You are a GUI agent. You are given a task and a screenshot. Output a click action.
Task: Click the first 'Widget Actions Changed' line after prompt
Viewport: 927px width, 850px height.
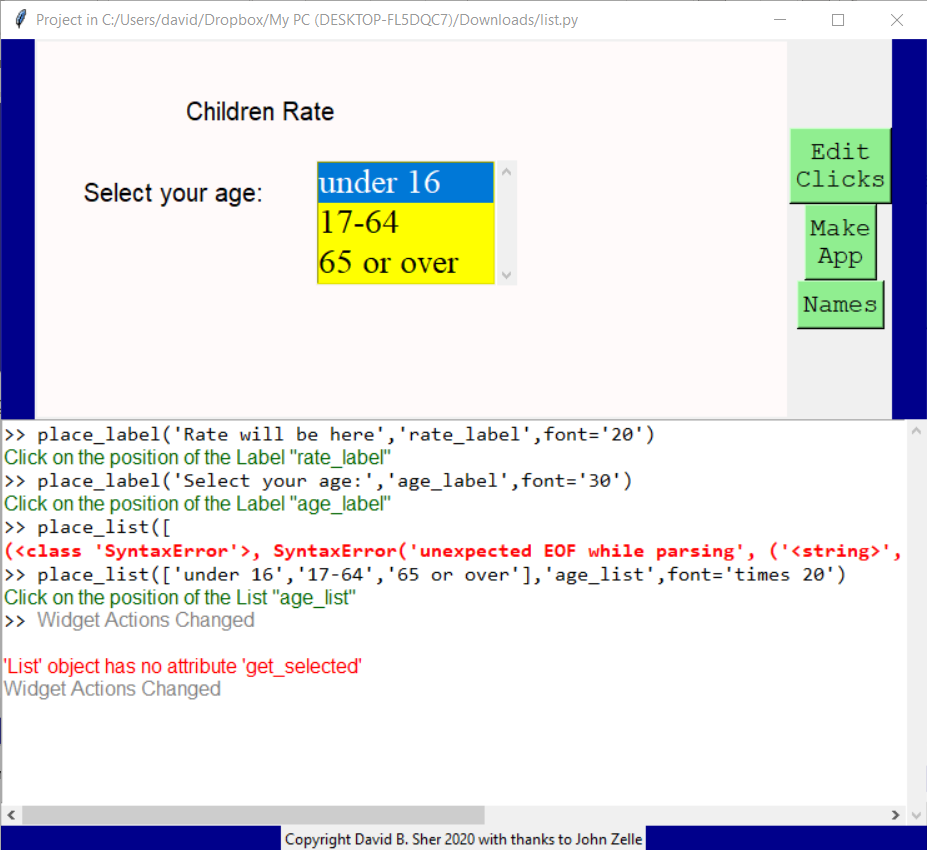pyautogui.click(x=146, y=620)
